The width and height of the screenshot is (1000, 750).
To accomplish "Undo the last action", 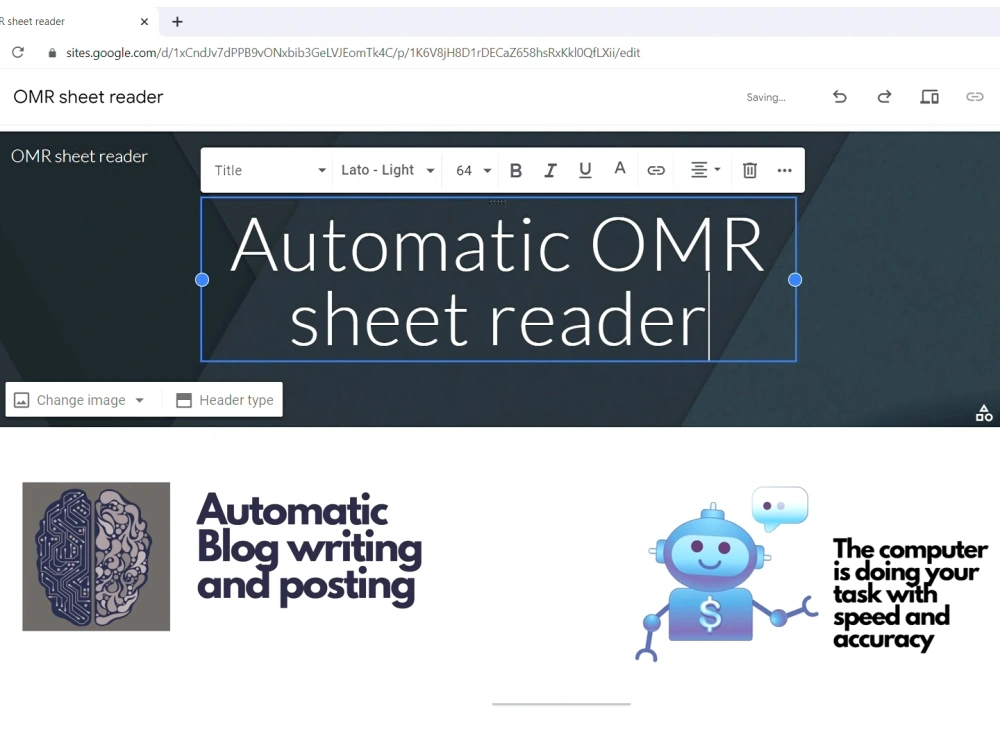I will pos(839,97).
